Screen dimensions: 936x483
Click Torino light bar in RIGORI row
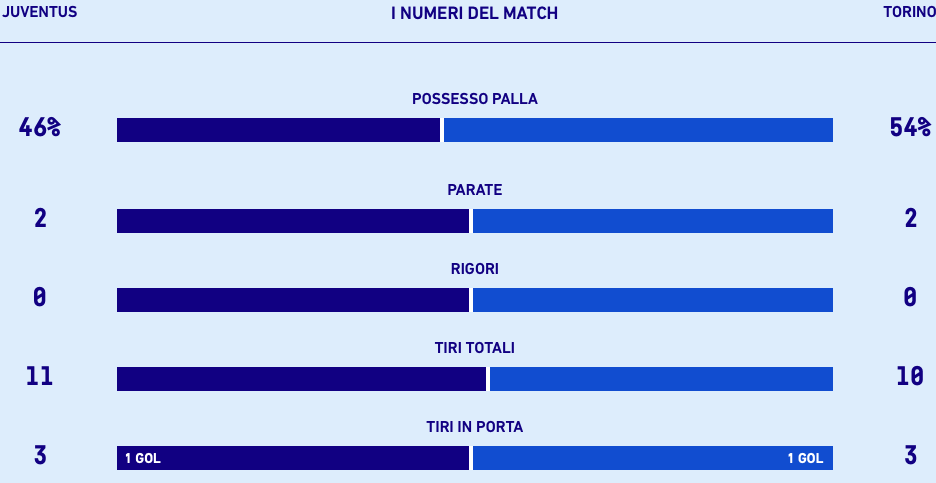click(652, 300)
